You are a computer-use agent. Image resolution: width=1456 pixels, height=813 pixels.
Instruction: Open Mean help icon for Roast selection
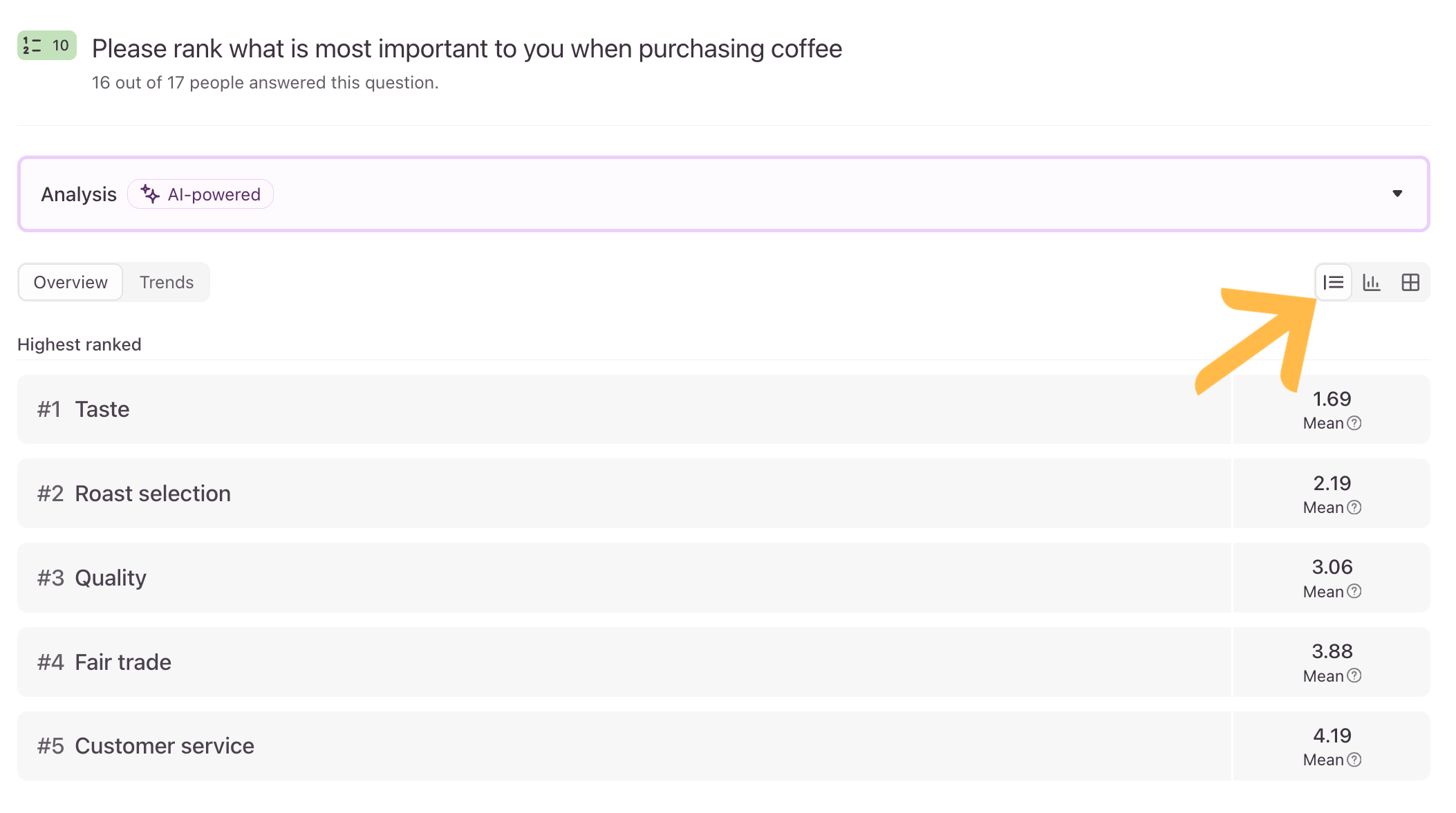pyautogui.click(x=1354, y=507)
